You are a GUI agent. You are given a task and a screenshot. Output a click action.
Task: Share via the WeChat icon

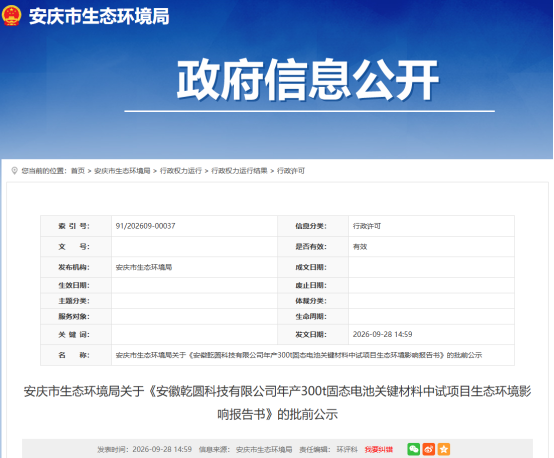point(413,449)
